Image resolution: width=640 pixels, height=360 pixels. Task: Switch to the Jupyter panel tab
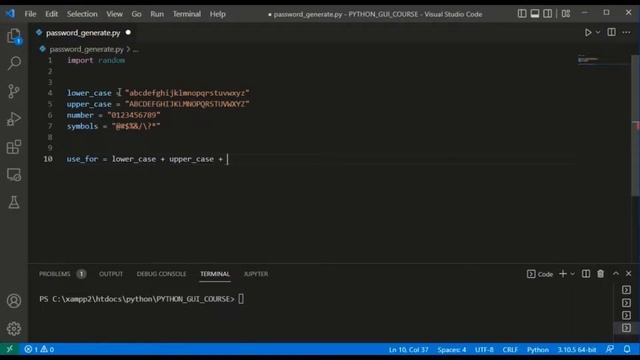[x=256, y=274]
